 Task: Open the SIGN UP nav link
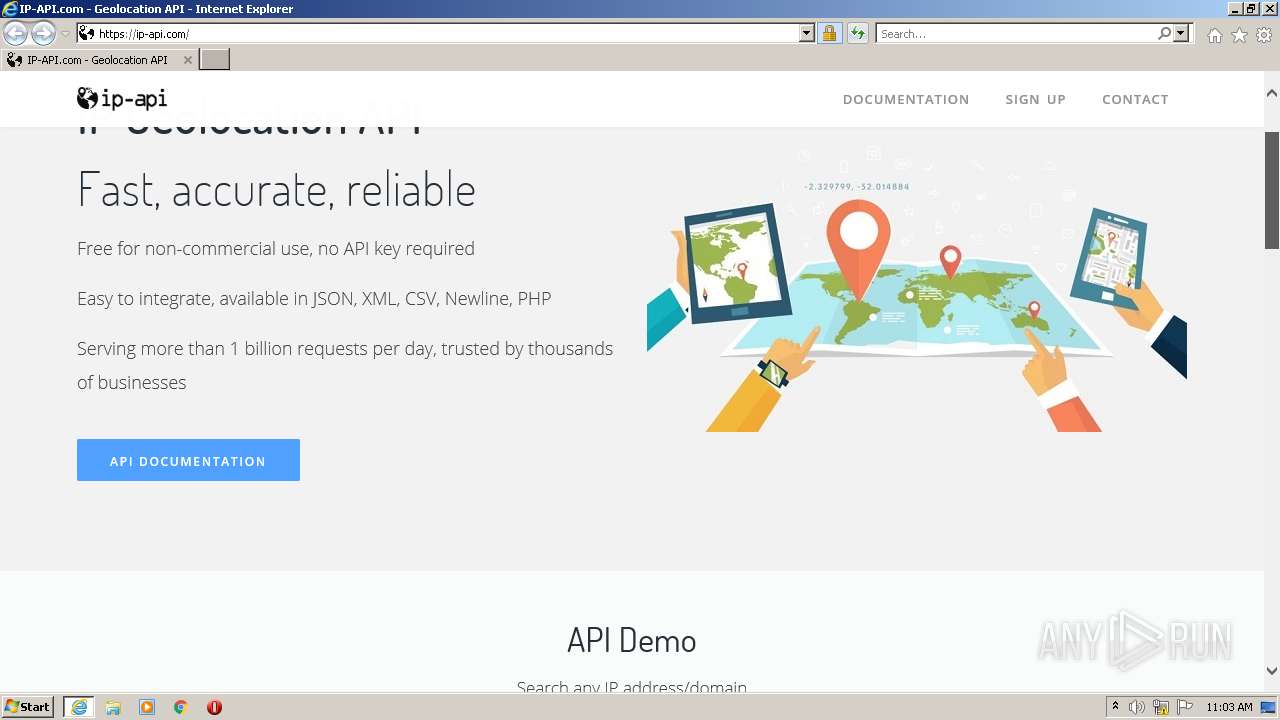(1035, 99)
